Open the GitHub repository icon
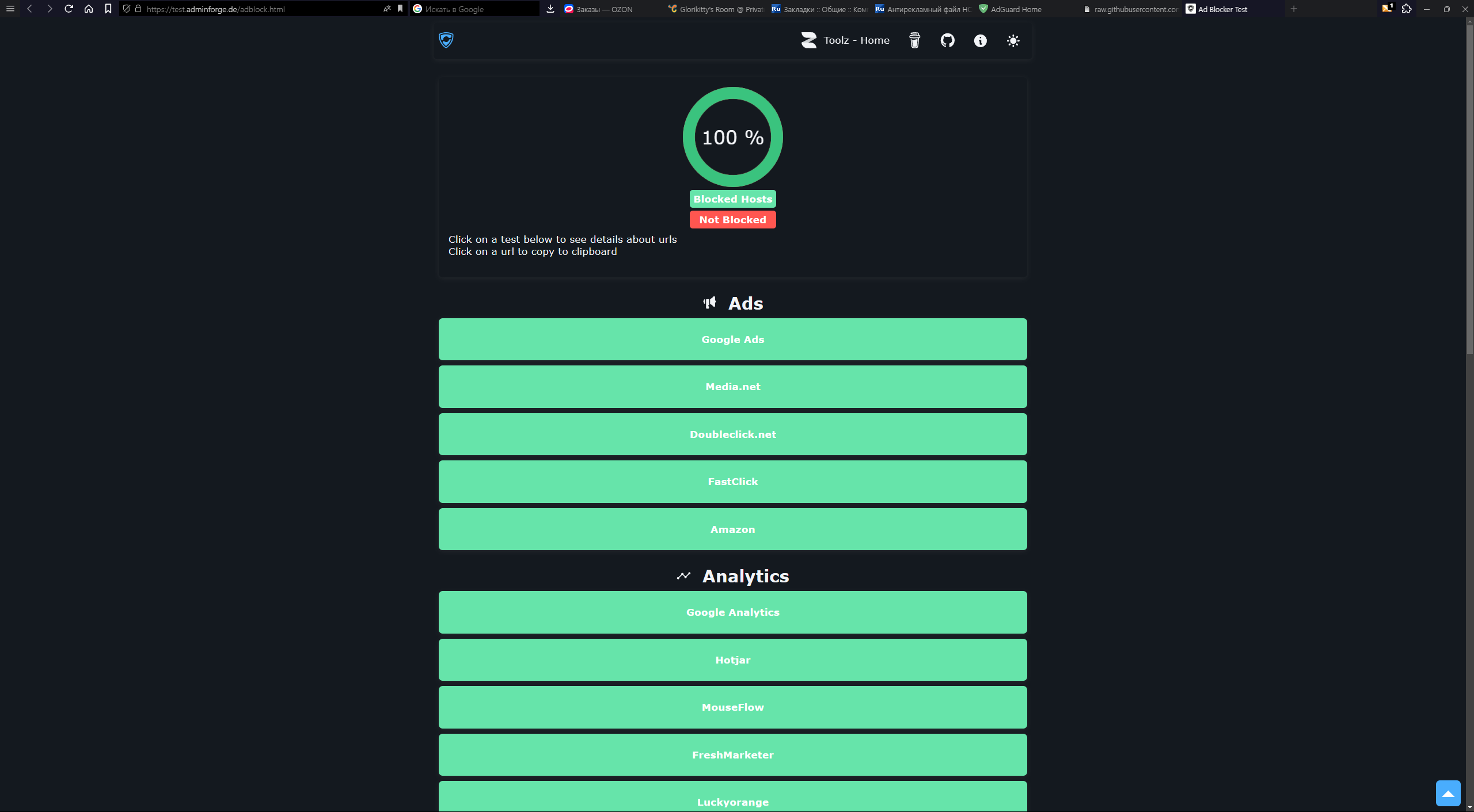Image resolution: width=1474 pixels, height=812 pixels. tap(948, 40)
